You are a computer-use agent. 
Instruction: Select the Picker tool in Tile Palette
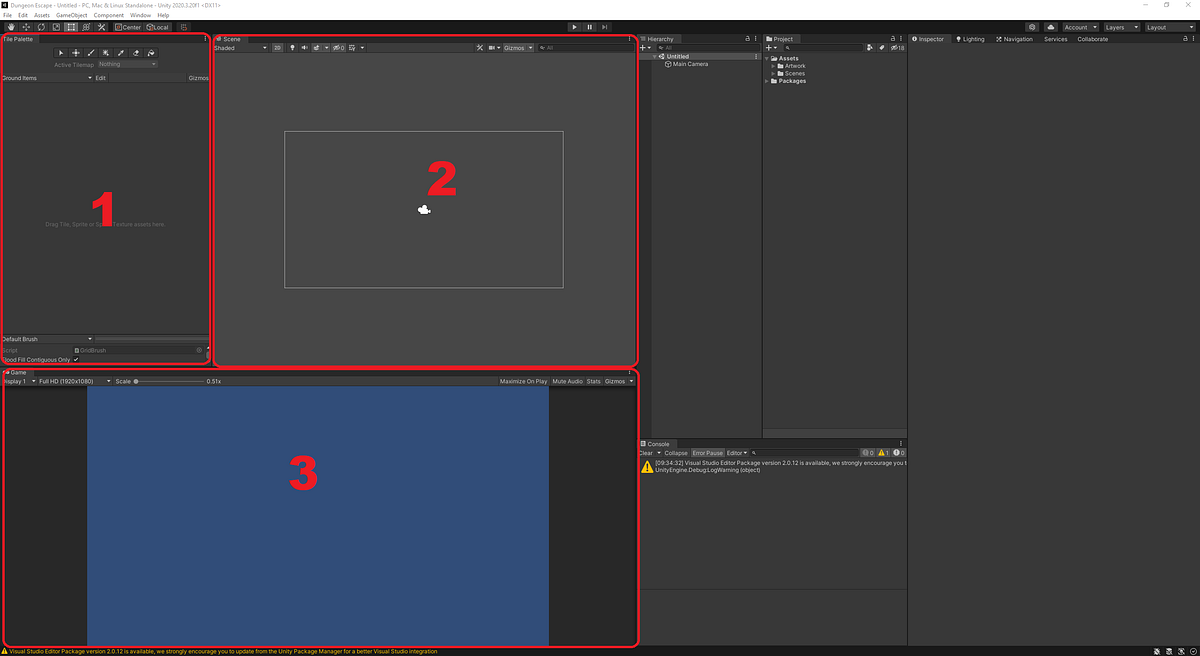(120, 53)
